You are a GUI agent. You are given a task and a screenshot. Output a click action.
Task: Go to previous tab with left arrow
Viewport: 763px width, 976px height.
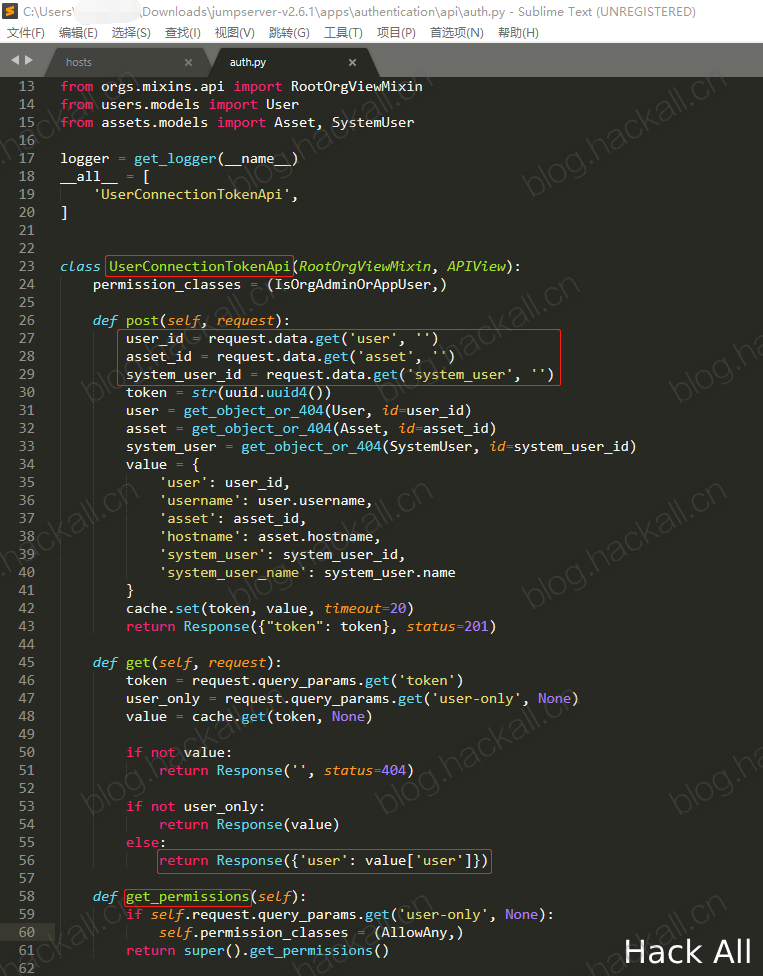click(16, 60)
